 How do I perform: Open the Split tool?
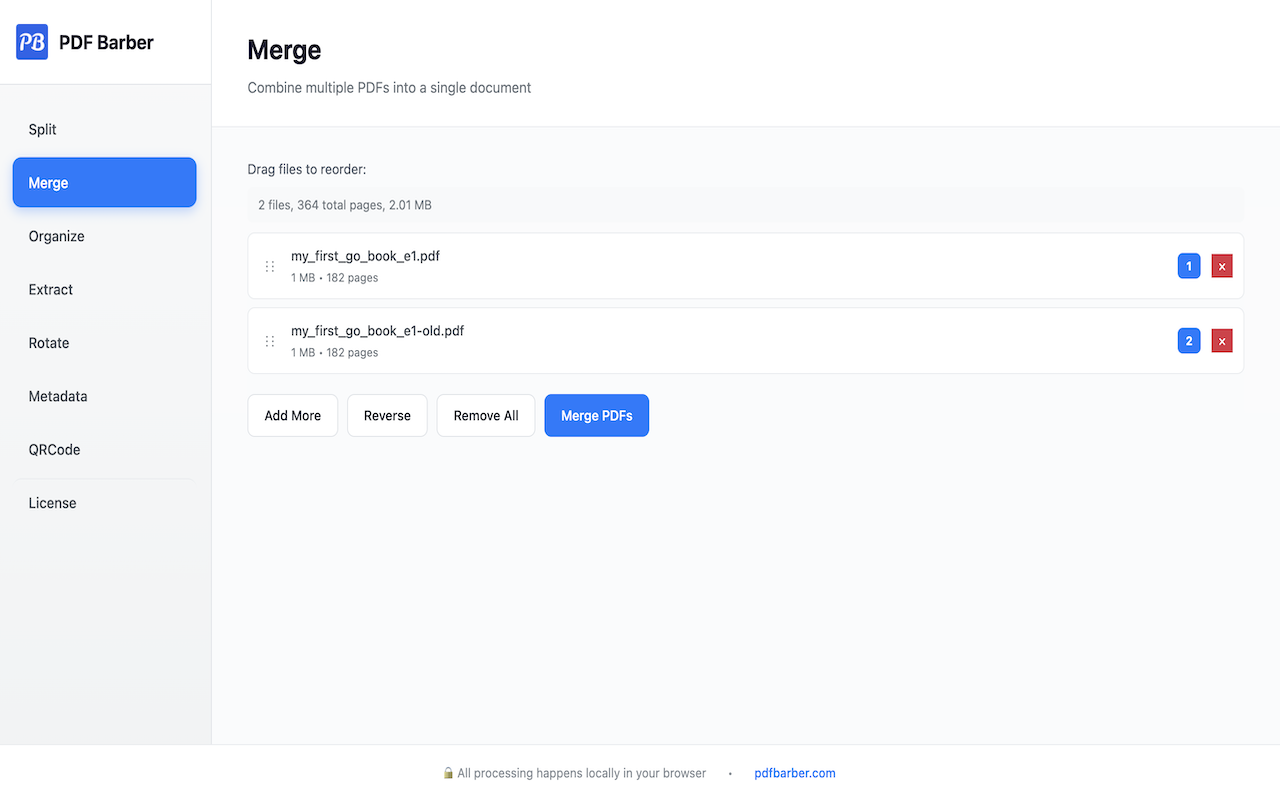[x=43, y=130]
